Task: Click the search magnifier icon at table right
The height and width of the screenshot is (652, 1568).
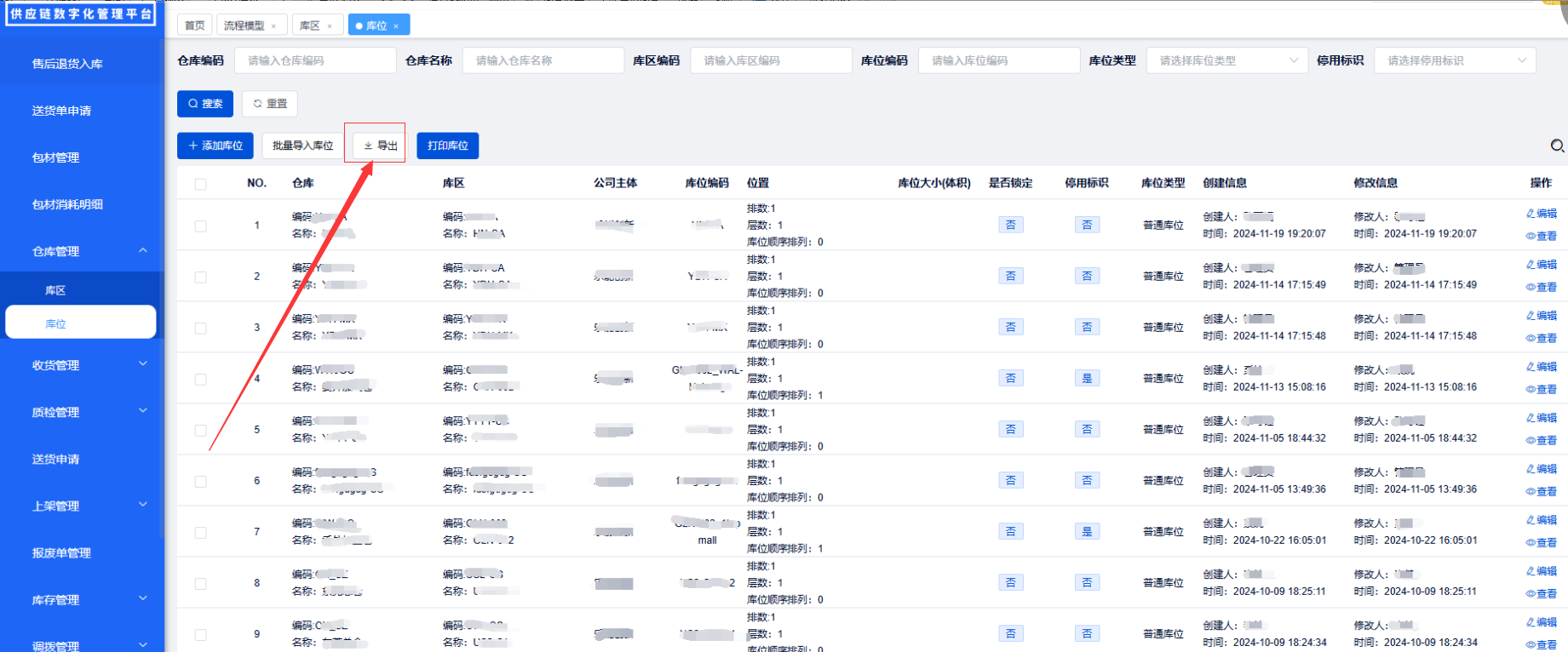Action: click(x=1557, y=146)
